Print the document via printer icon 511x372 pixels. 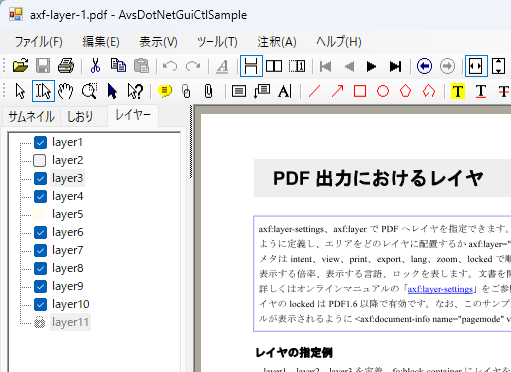coord(66,66)
